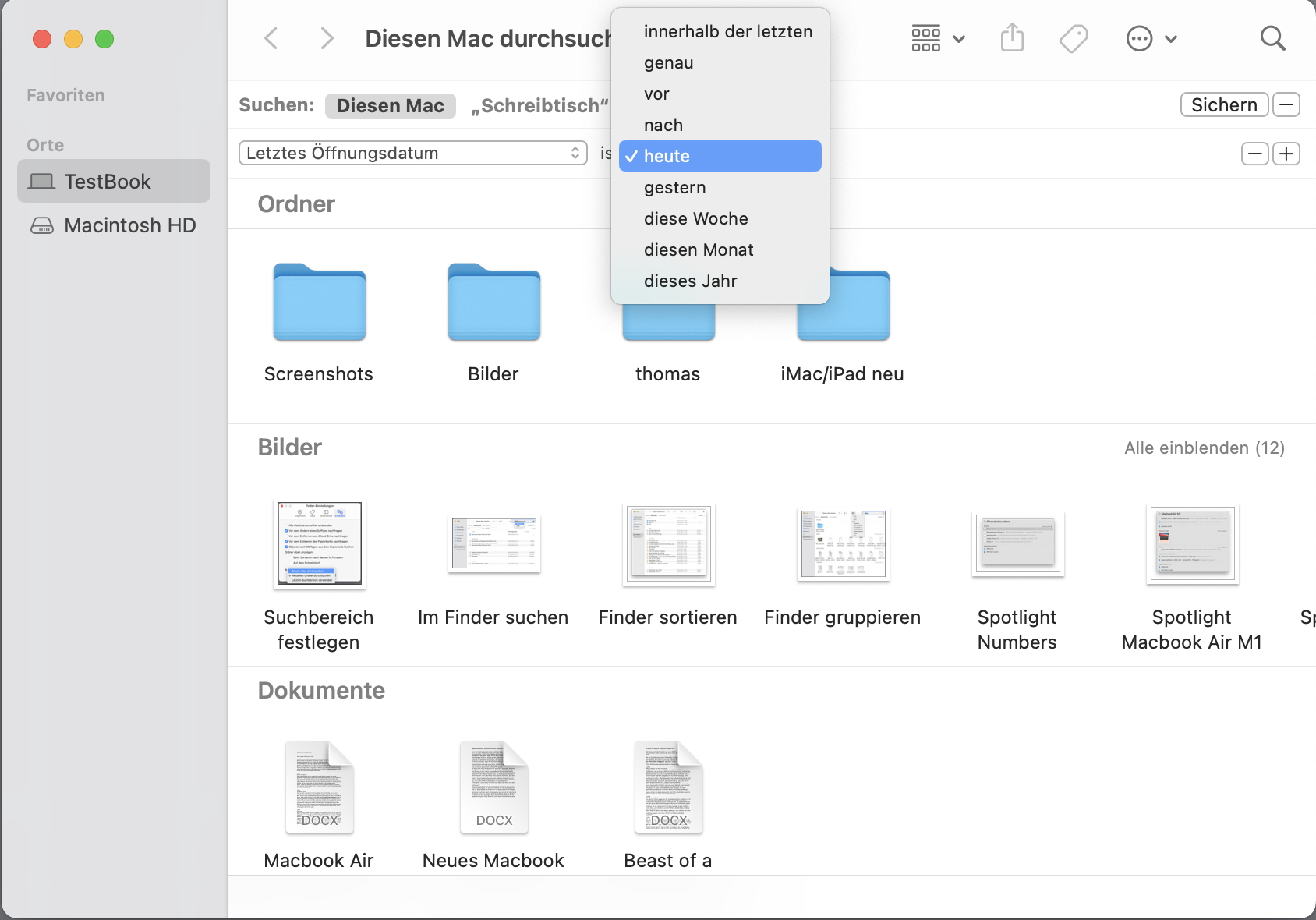
Task: Click the Sichern button
Action: 1224,104
